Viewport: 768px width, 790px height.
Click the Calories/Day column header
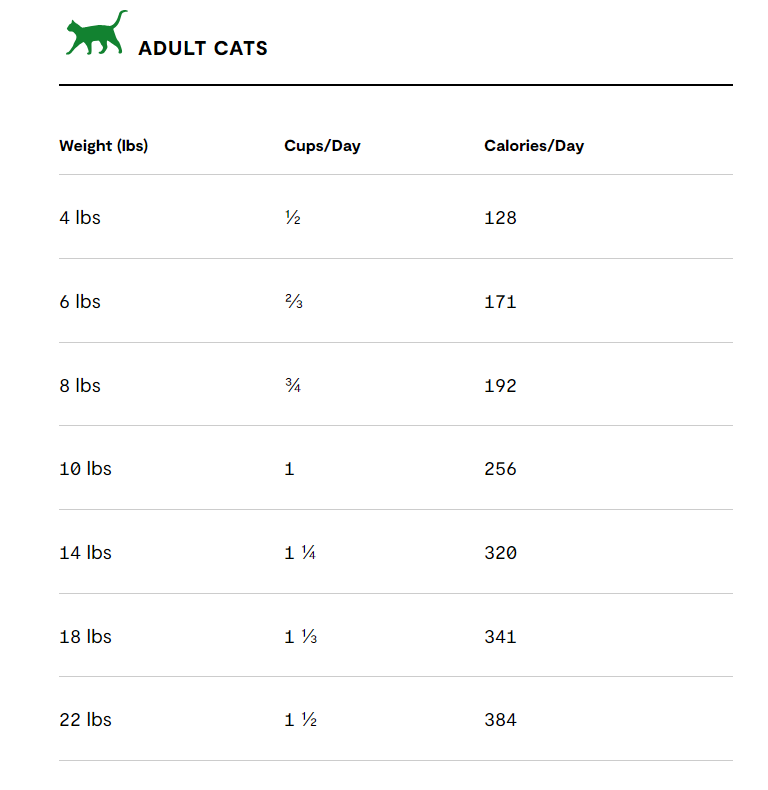(x=534, y=146)
